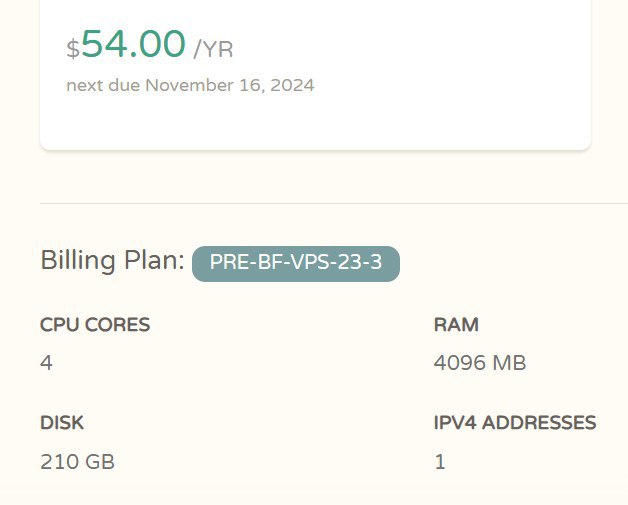Click the IPv4 addresses value 1
Image resolution: width=628 pixels, height=505 pixels.
click(x=440, y=461)
